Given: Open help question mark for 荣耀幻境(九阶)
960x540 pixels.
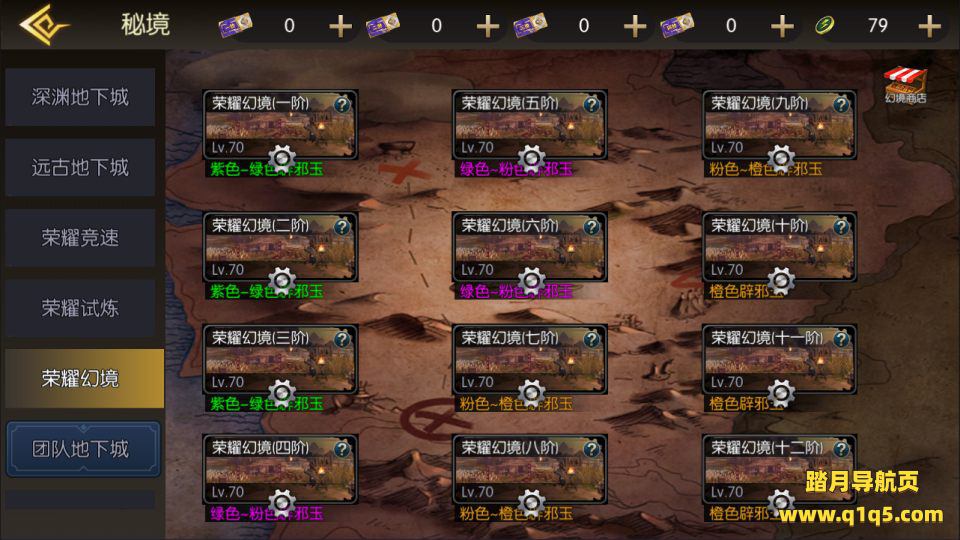Looking at the screenshot, I should pyautogui.click(x=842, y=105).
